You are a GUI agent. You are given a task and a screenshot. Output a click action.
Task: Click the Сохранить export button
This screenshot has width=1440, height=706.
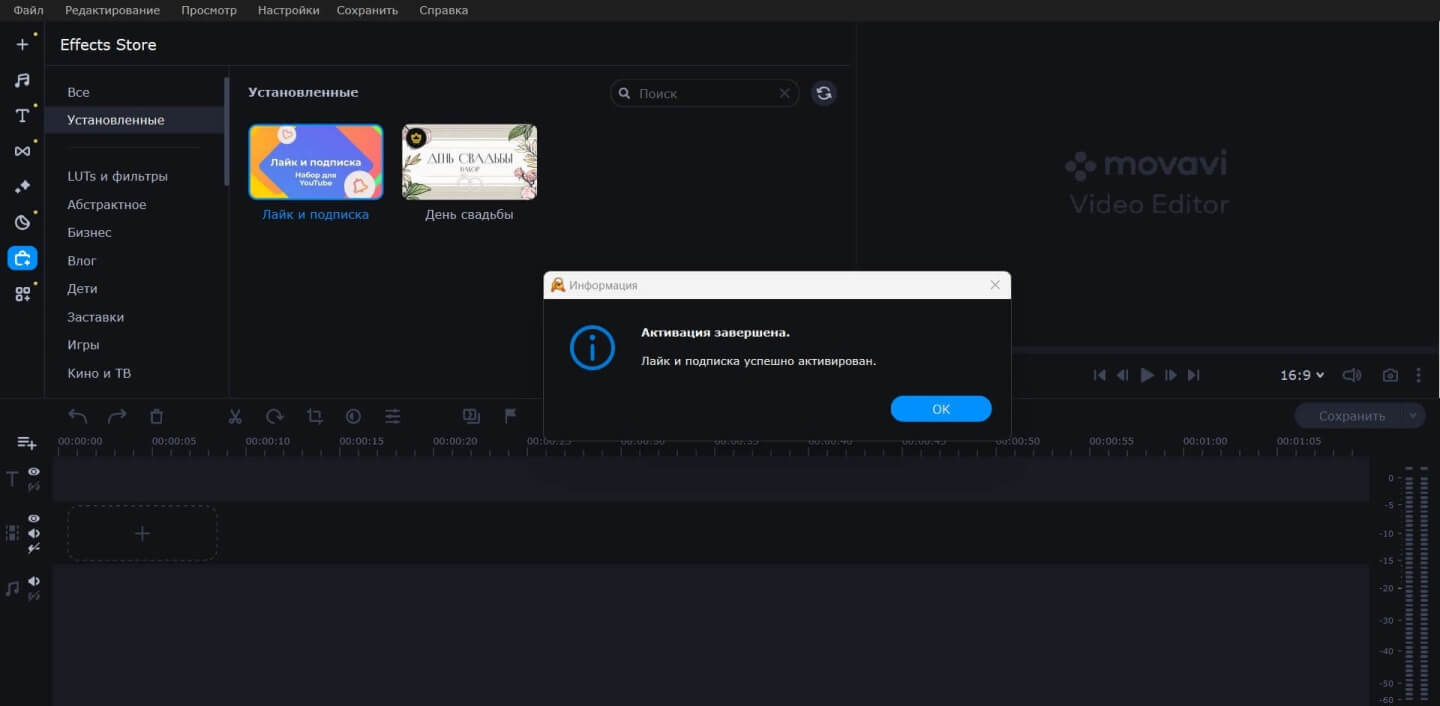click(x=1351, y=416)
